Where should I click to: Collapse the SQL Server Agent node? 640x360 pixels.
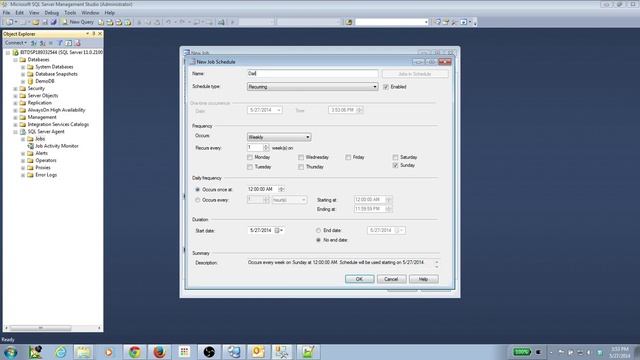click(x=16, y=132)
